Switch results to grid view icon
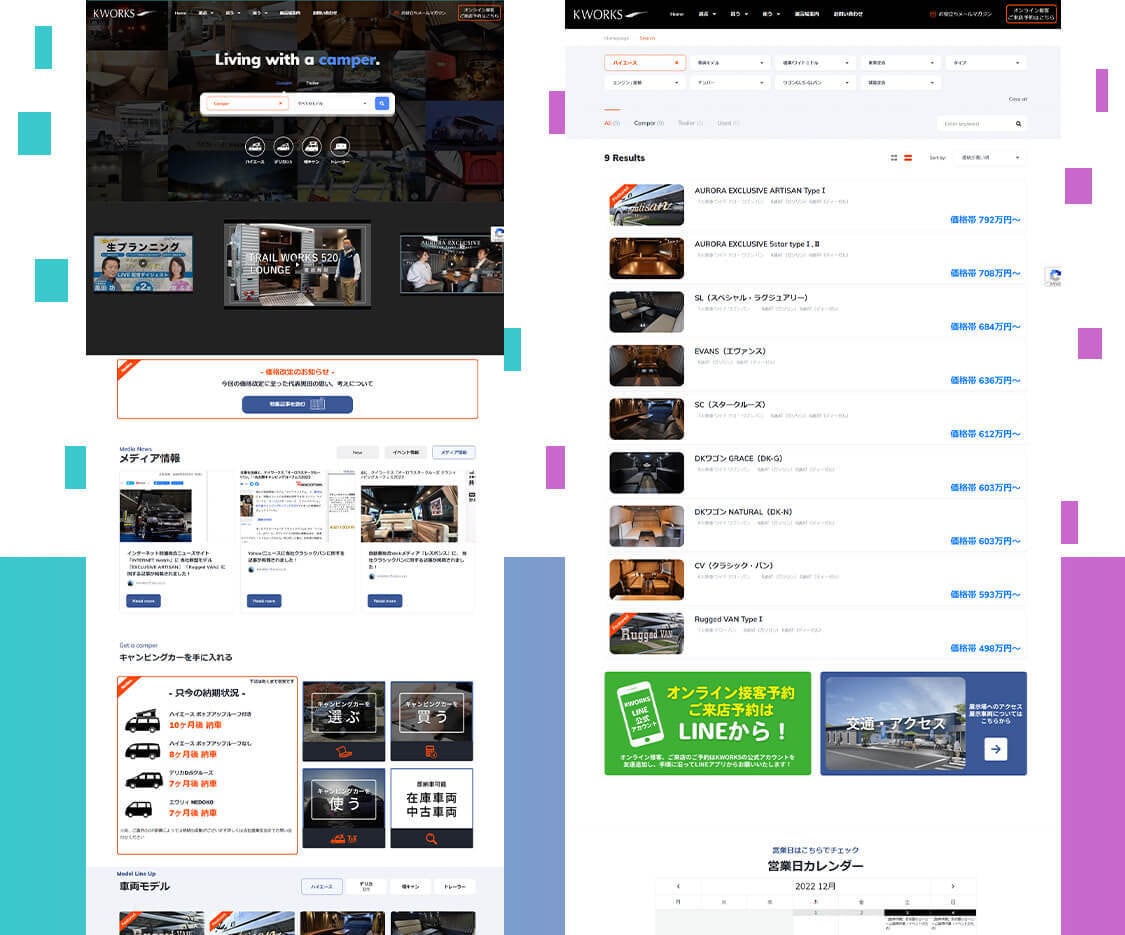Viewport: 1125px width, 935px height. point(894,158)
